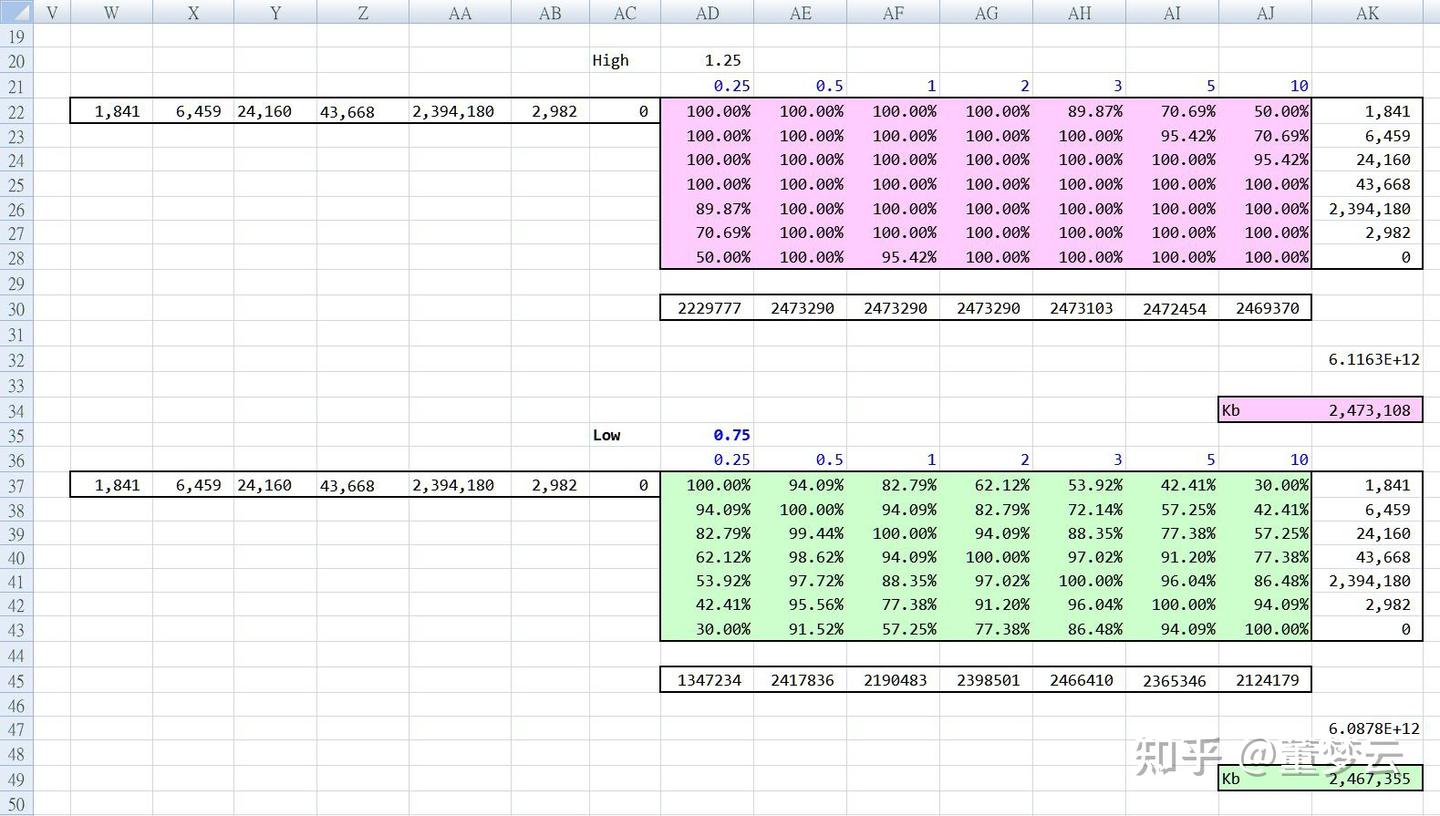Select row header 45
Viewport: 1440px width, 816px height.
click(16, 680)
